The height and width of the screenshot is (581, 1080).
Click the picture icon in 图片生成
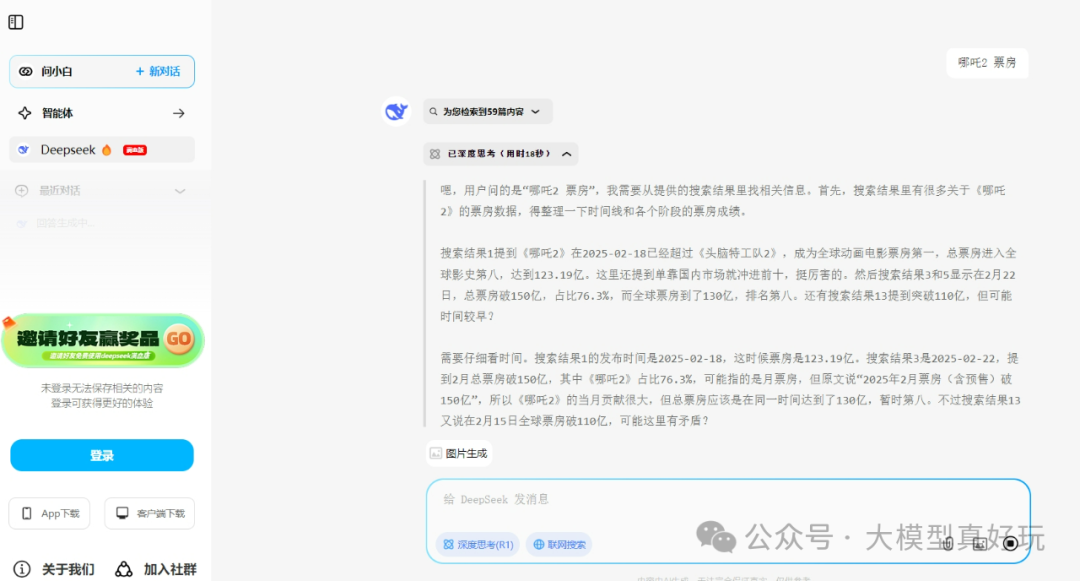click(435, 453)
